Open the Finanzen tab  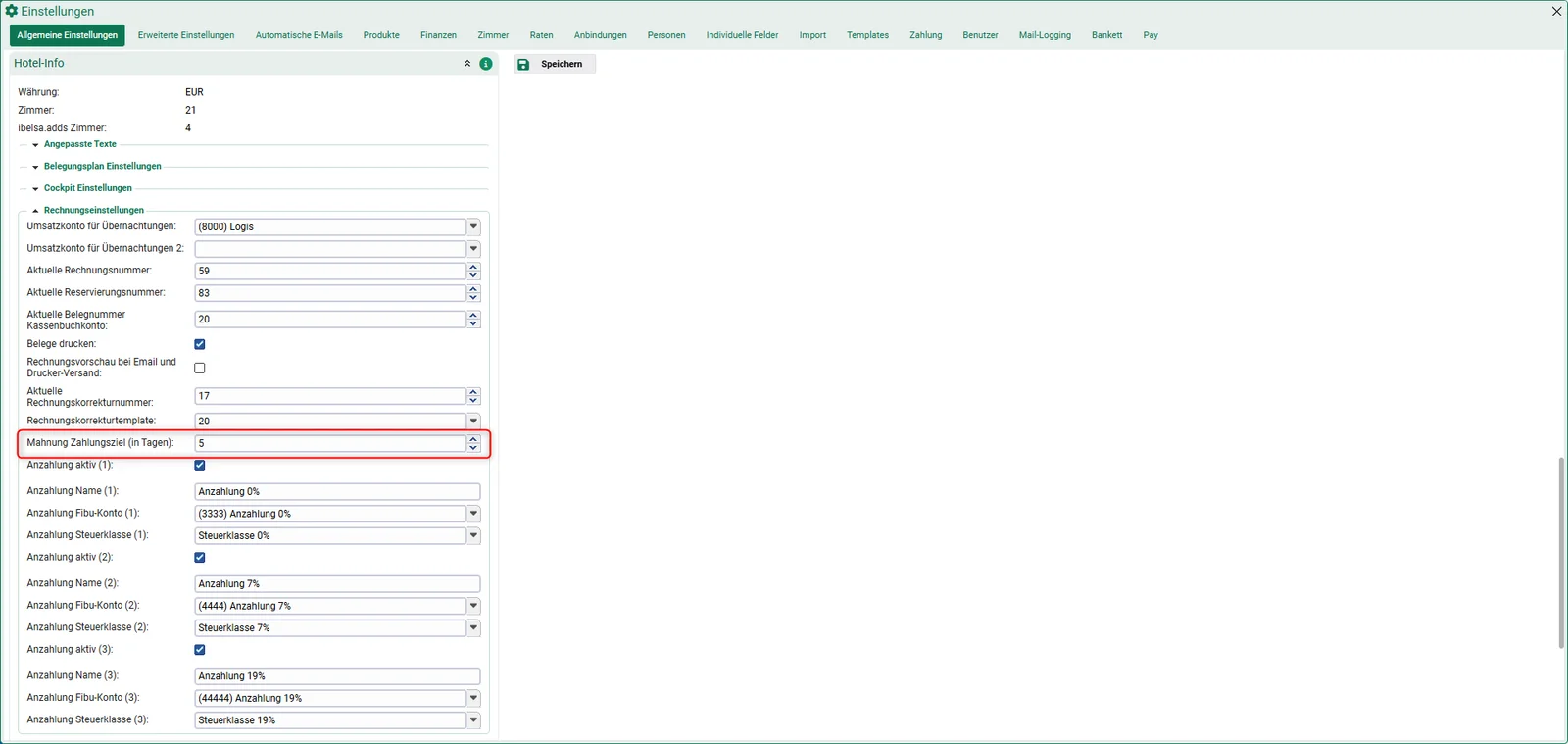pyautogui.click(x=438, y=35)
